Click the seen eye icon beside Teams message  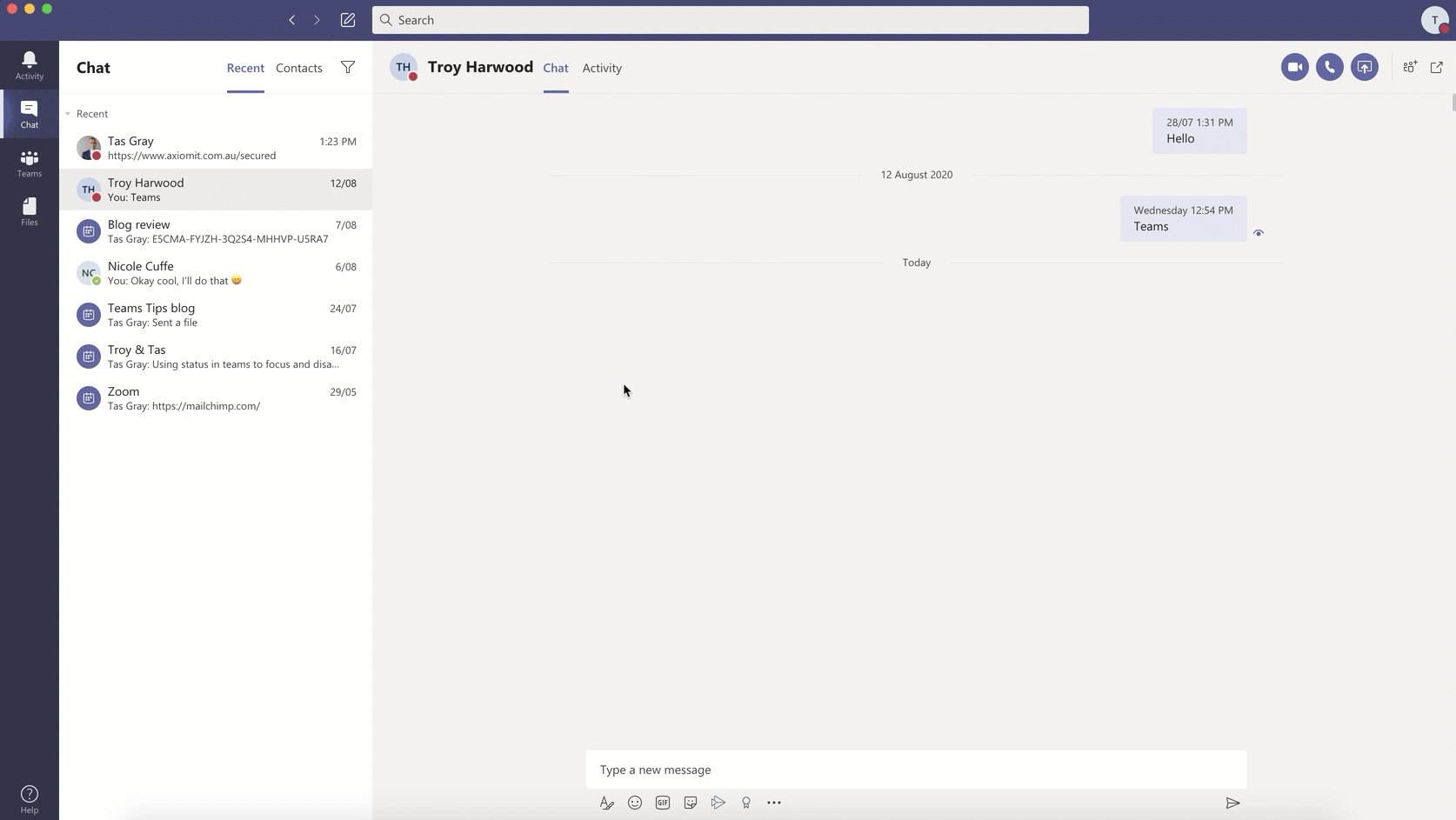[1259, 233]
